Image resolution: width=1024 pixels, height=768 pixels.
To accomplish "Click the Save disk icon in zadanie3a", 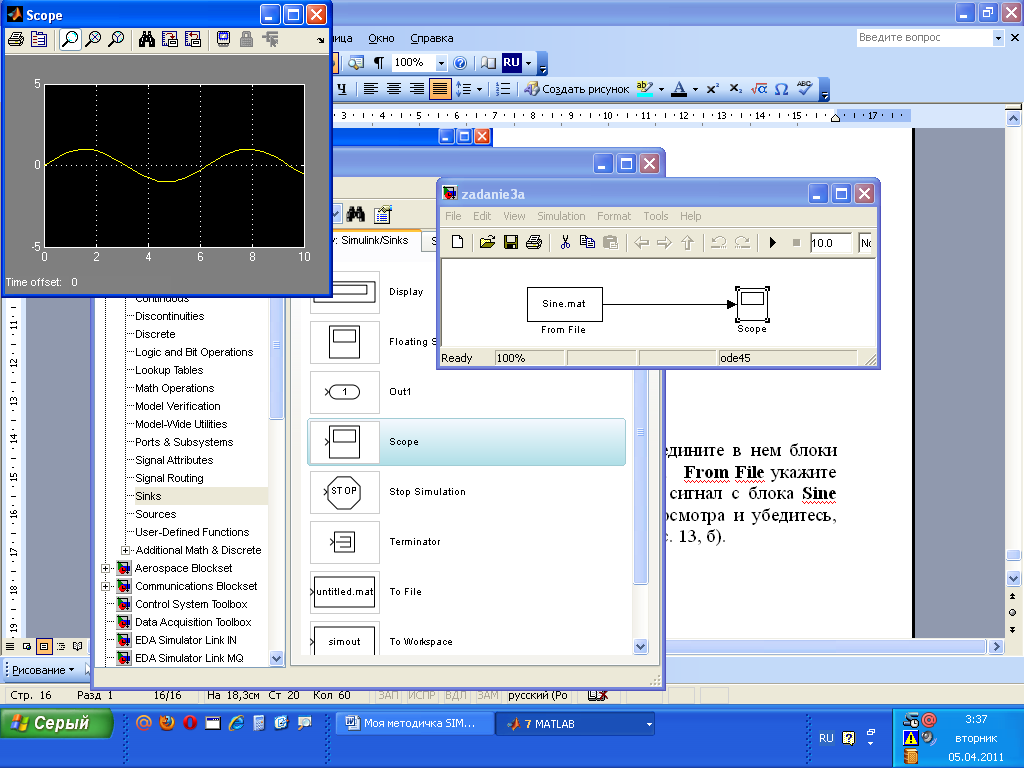I will [x=511, y=242].
